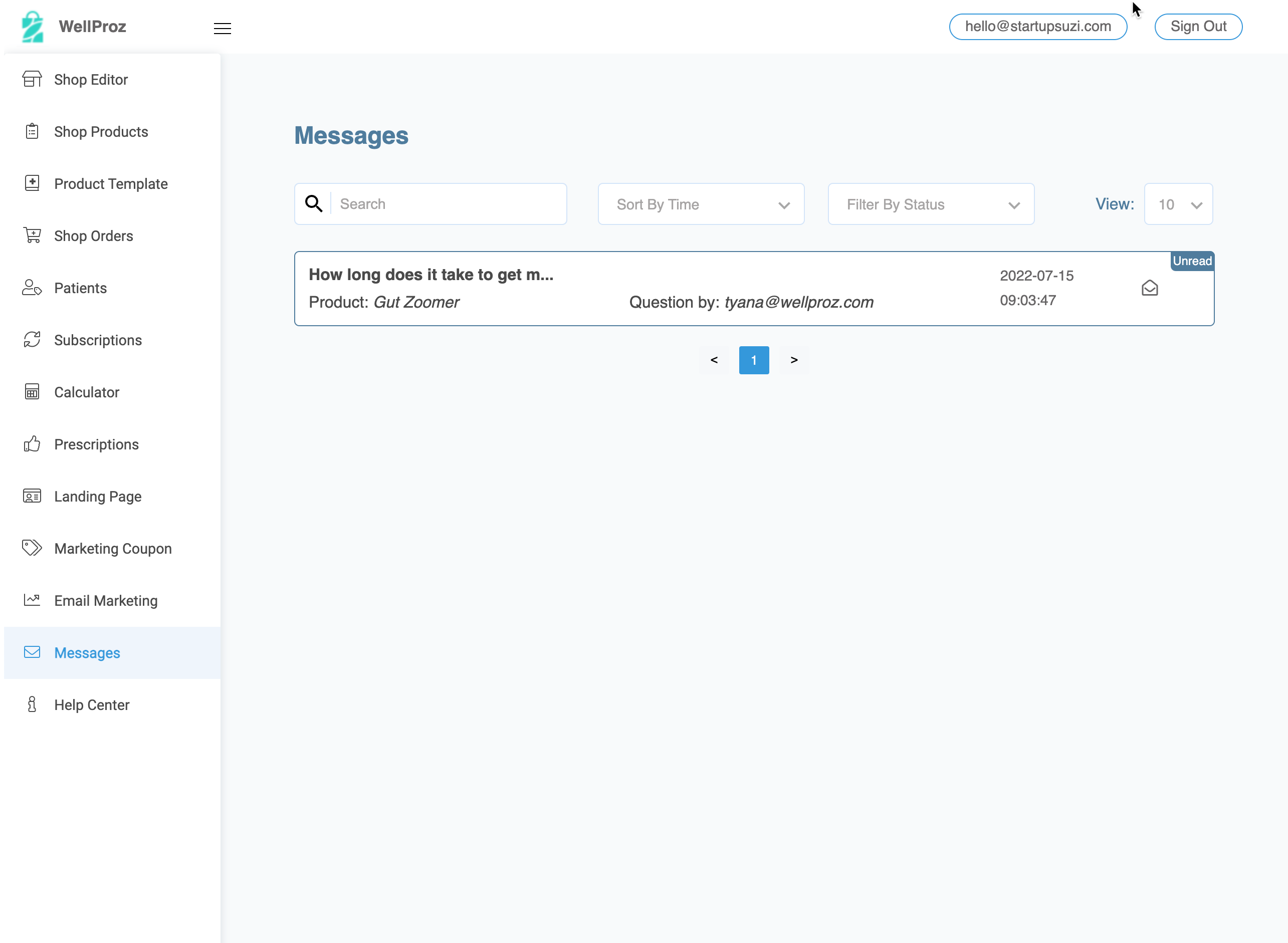Image resolution: width=1288 pixels, height=943 pixels.
Task: Open the View count dropdown
Action: pos(1178,204)
